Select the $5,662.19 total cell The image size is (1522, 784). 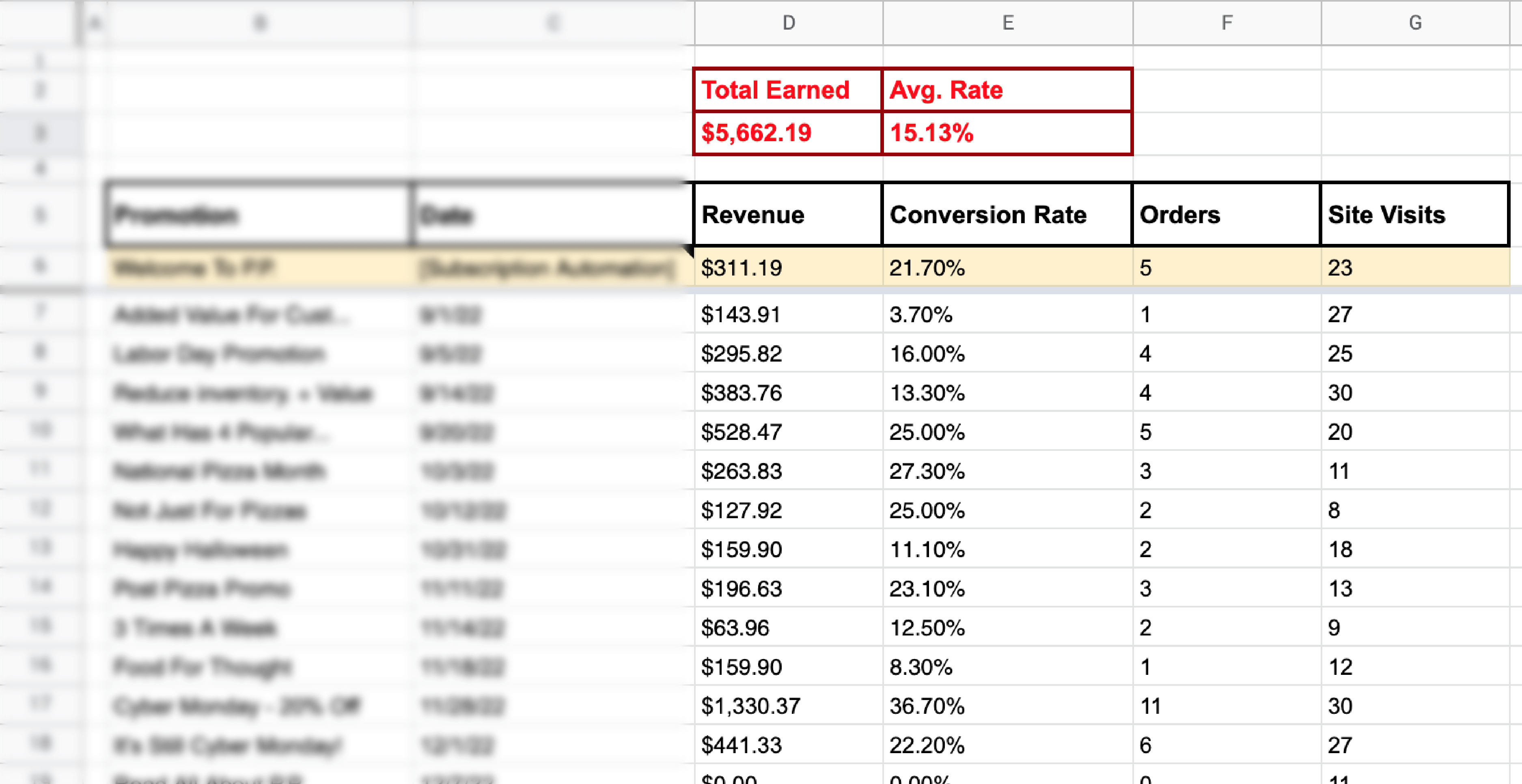point(788,133)
